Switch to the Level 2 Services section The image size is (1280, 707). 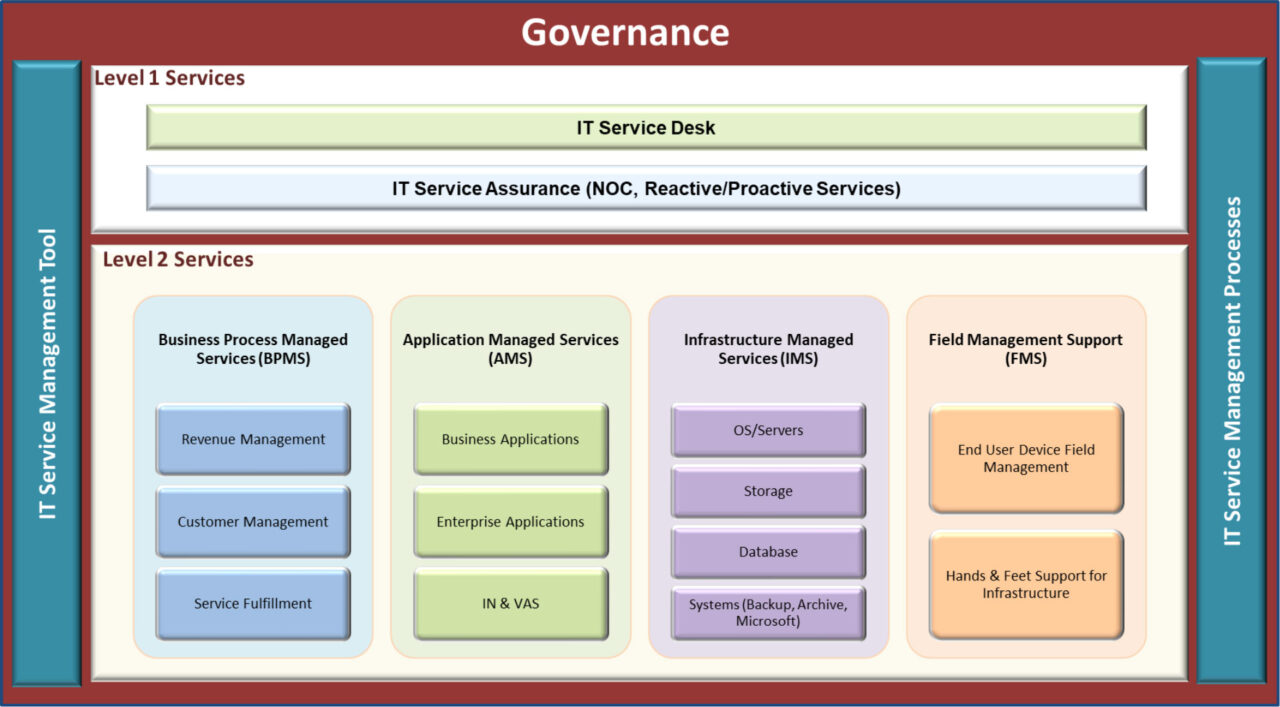(178, 258)
